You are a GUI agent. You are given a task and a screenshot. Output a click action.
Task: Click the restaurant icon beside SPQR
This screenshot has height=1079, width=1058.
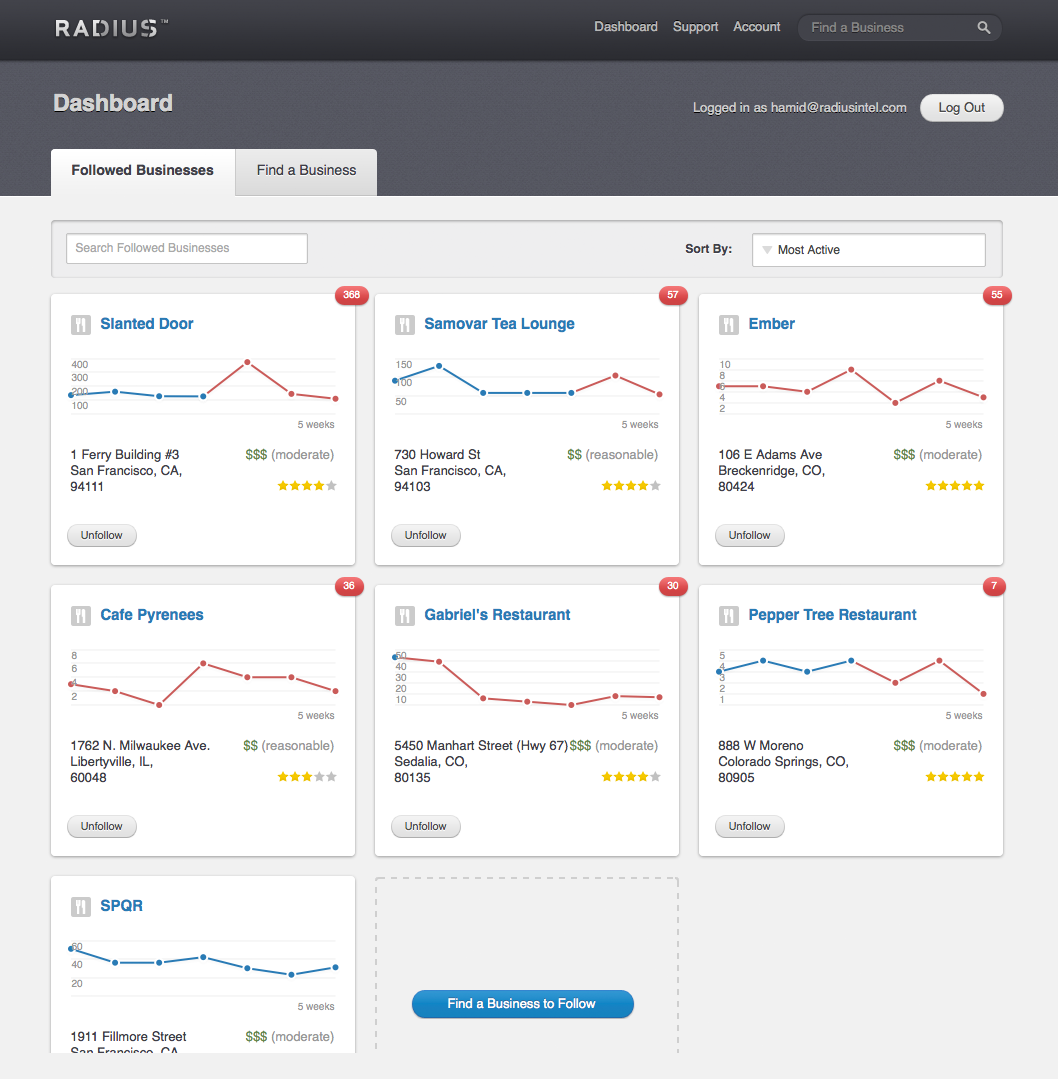pos(81,906)
